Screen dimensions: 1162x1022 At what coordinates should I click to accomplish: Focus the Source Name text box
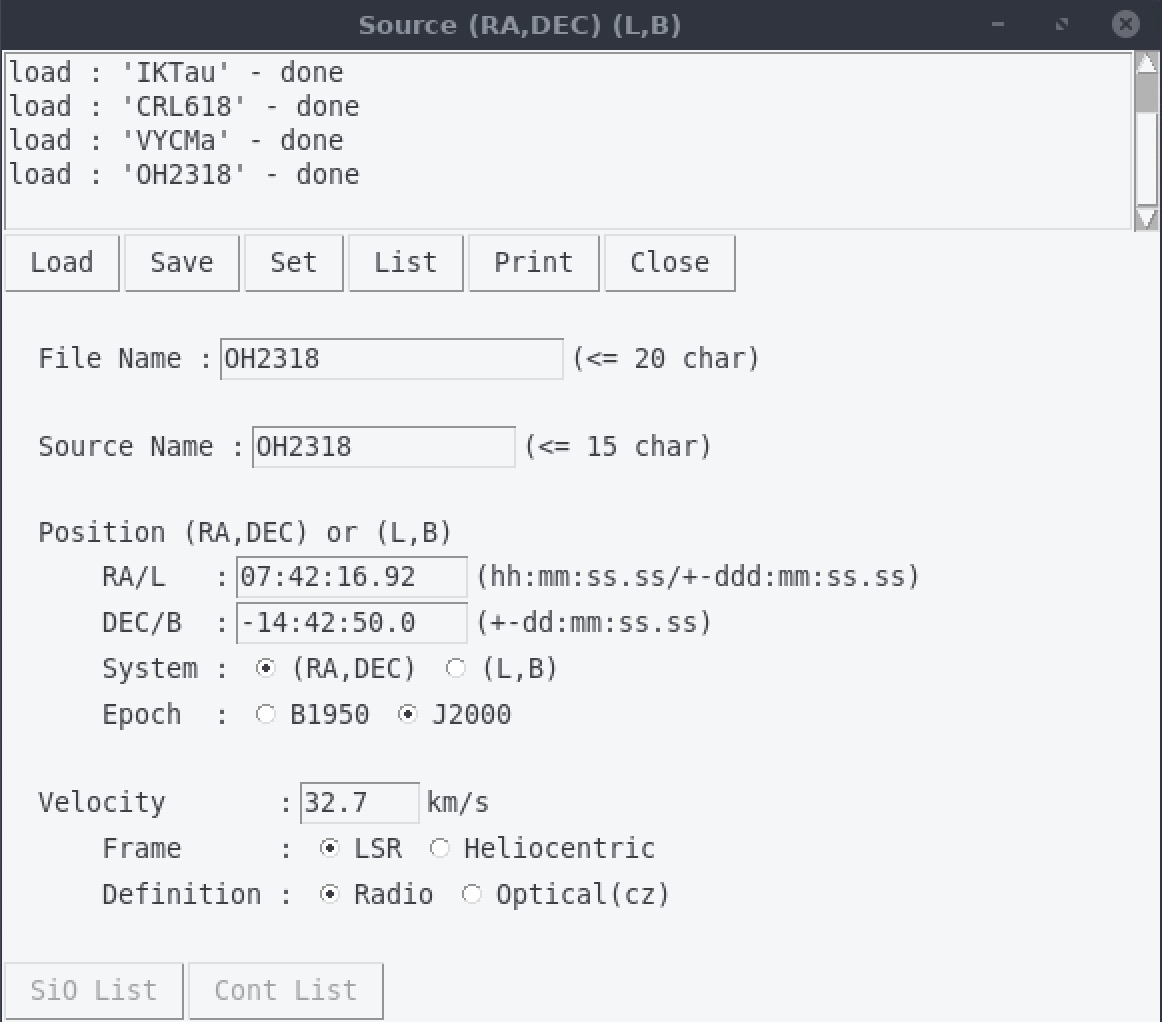(383, 447)
